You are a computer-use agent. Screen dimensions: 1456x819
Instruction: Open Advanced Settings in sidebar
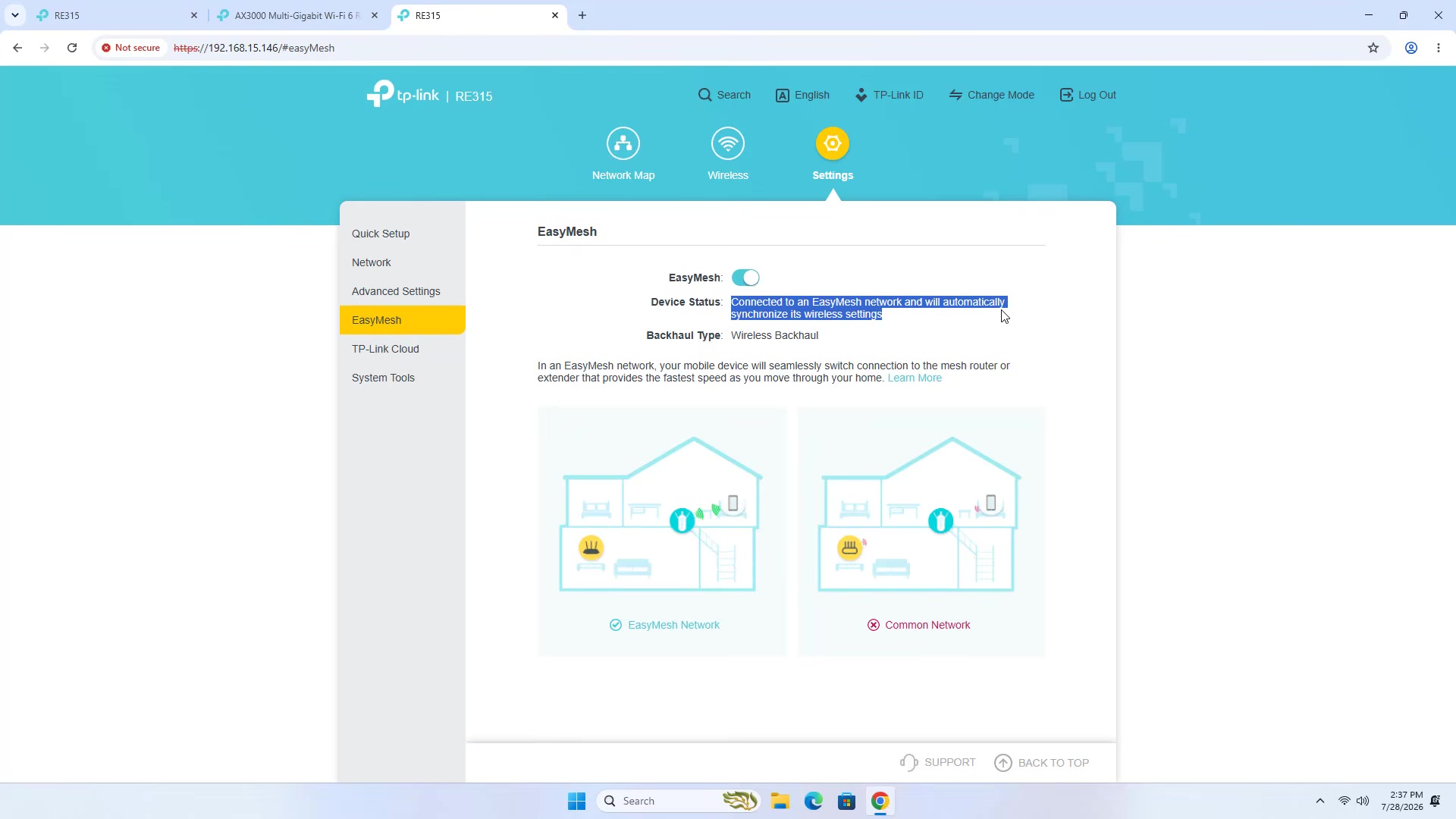tap(402, 291)
